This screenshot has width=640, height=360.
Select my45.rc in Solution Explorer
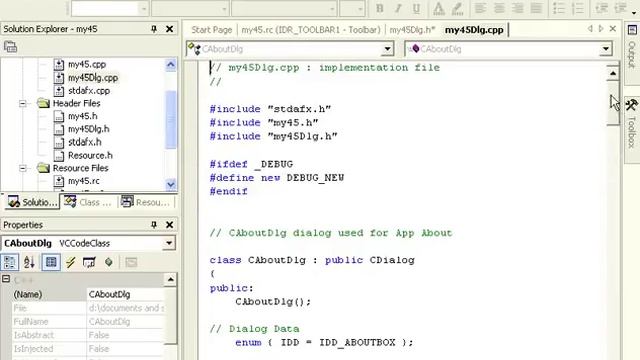pyautogui.click(x=83, y=181)
